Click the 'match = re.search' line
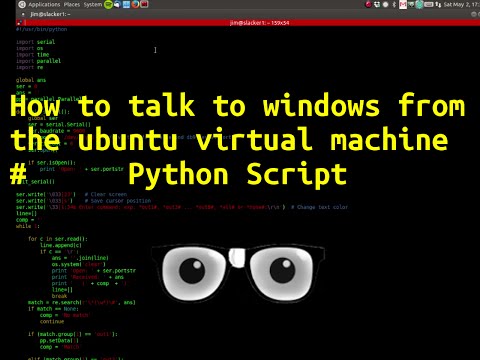The height and width of the screenshot is (360, 480). [82, 302]
